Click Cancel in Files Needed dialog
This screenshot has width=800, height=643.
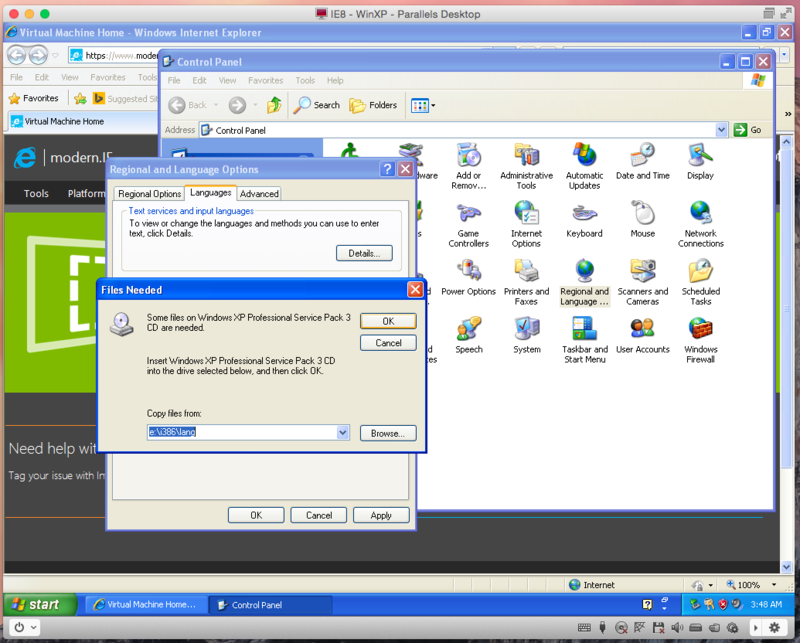(388, 343)
